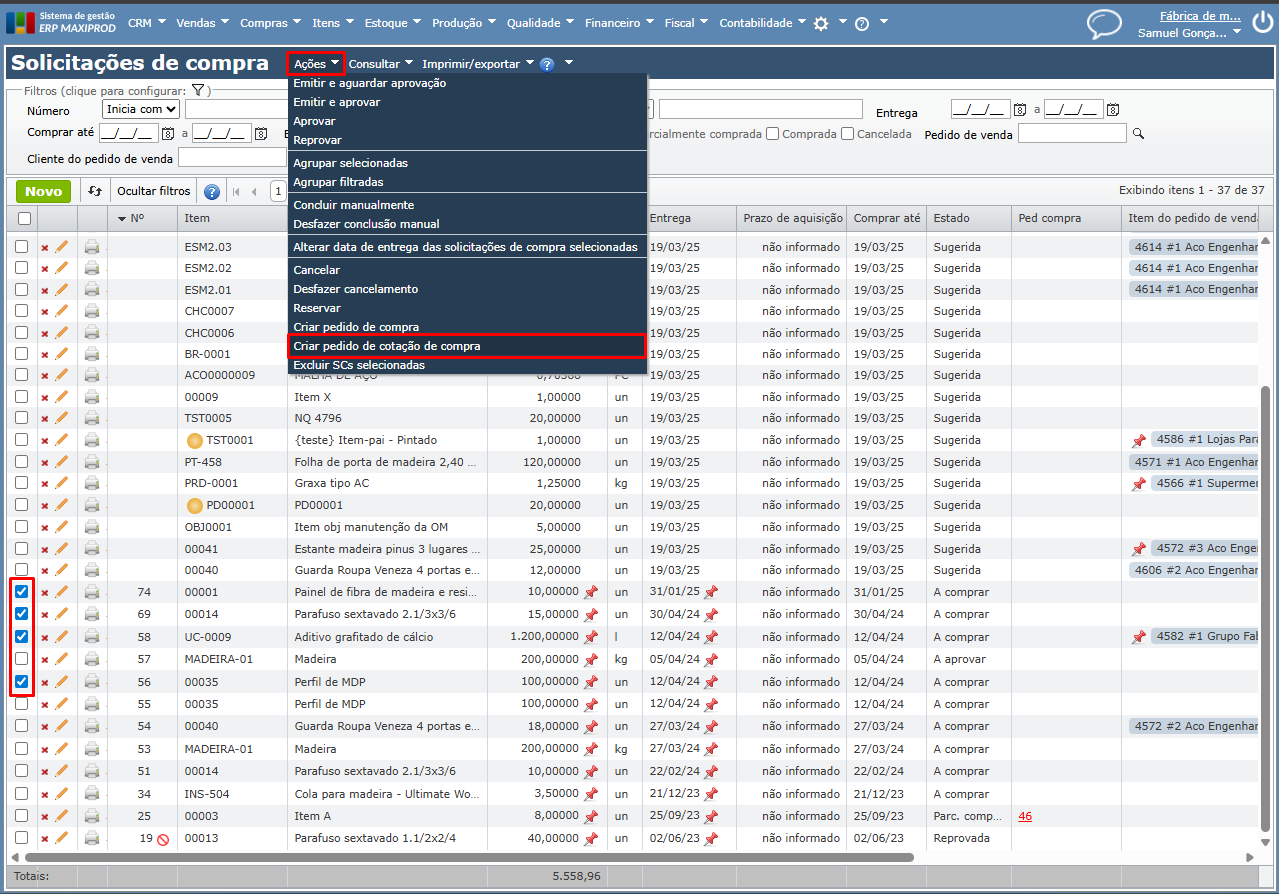Check the checkbox for request number 57
Image resolution: width=1279 pixels, height=894 pixels.
[22, 659]
